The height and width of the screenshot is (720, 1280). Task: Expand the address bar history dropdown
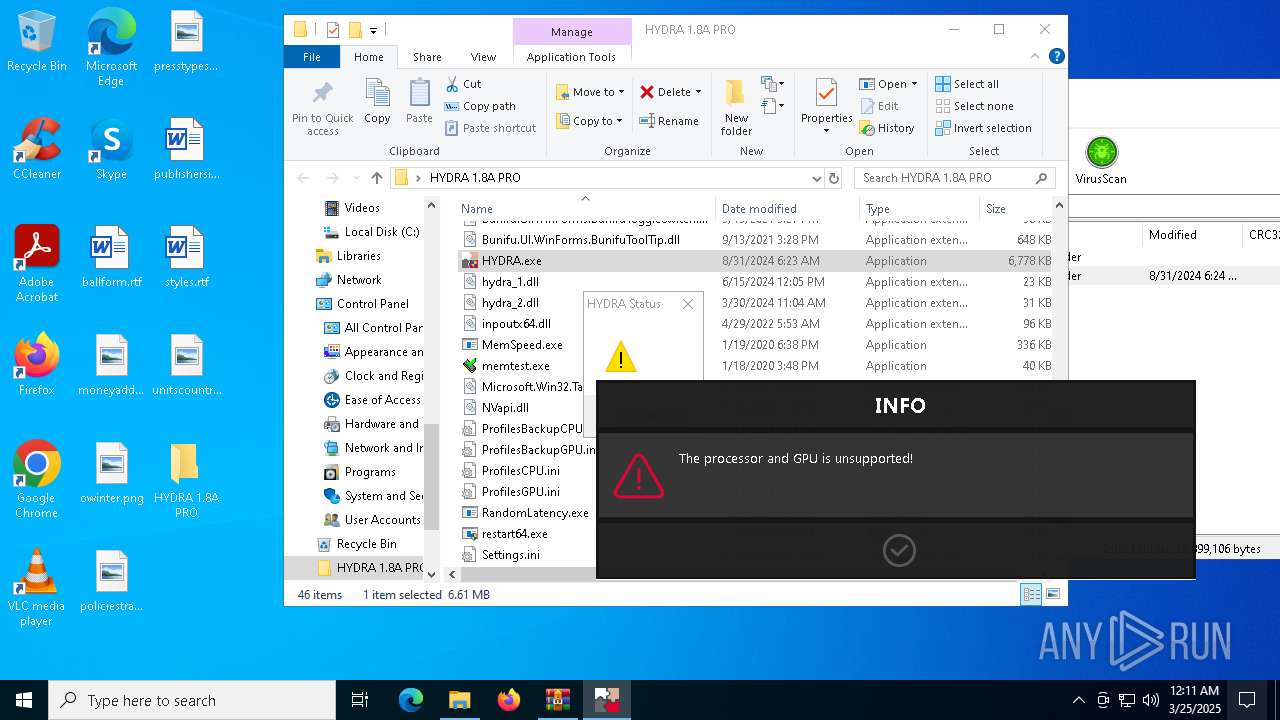pyautogui.click(x=816, y=178)
